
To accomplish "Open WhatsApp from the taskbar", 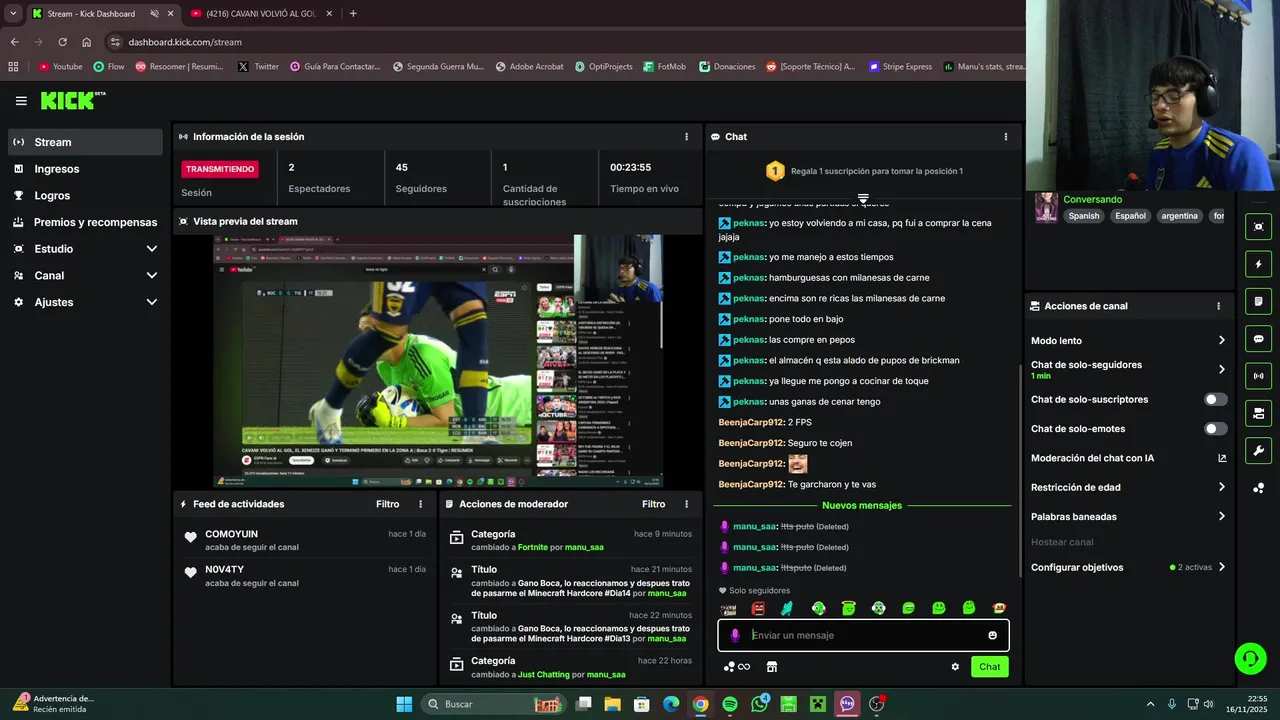I will pyautogui.click(x=759, y=704).
